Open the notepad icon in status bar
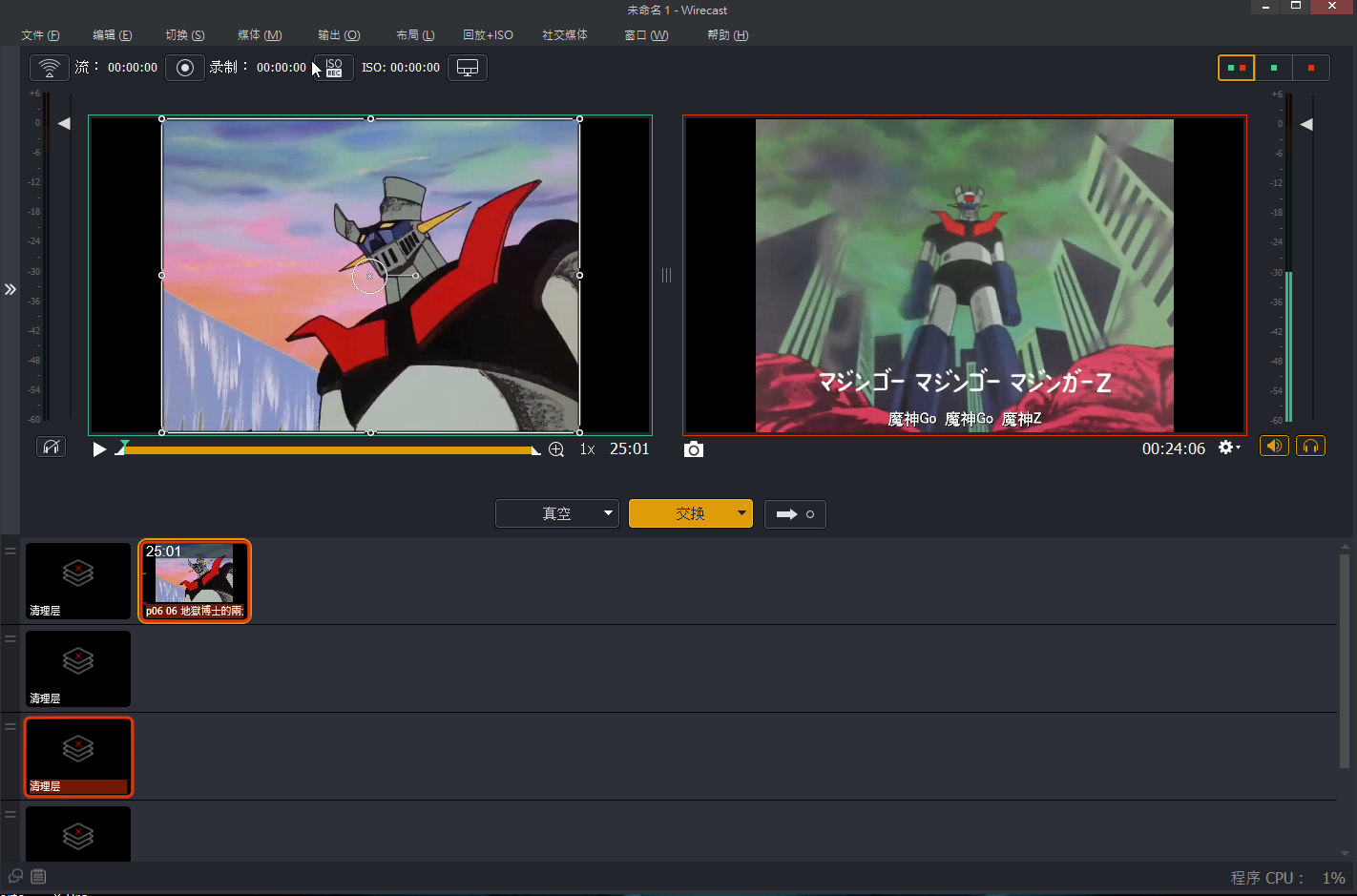Viewport: 1357px width, 896px height. 38,876
